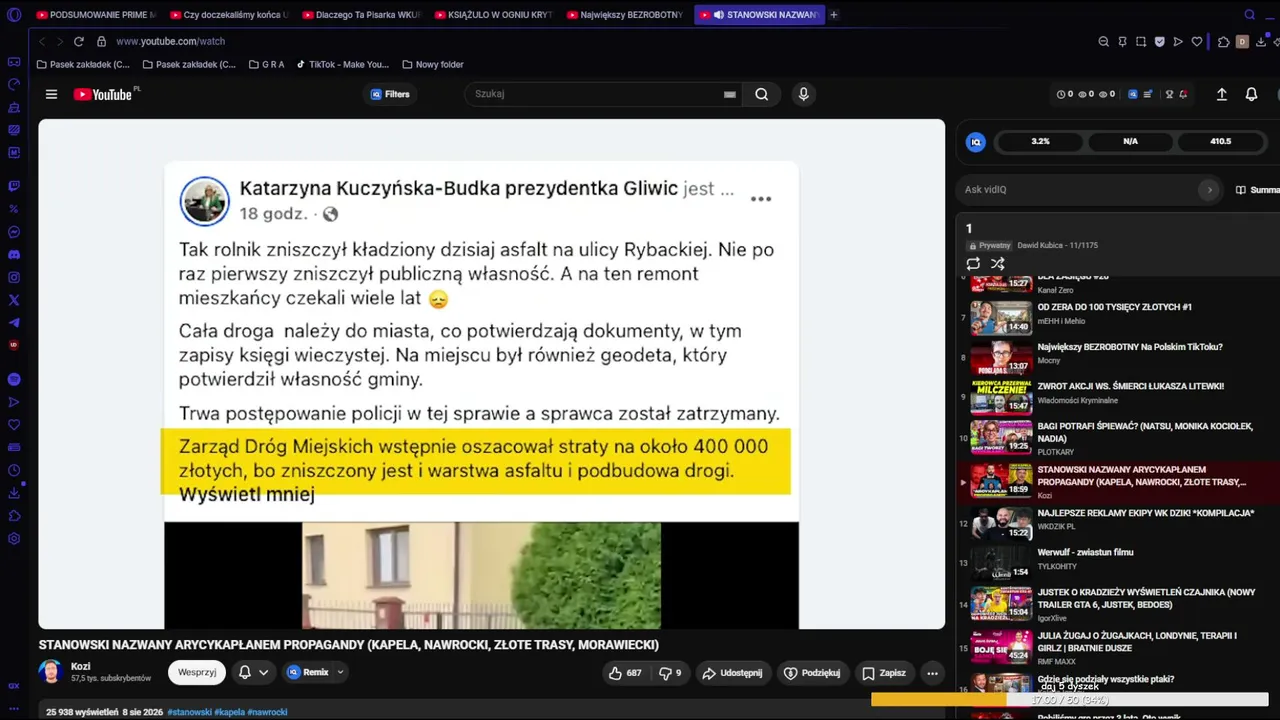Open X (Twitter) in the browser sidebar
This screenshot has width=1280, height=720.
[14, 300]
